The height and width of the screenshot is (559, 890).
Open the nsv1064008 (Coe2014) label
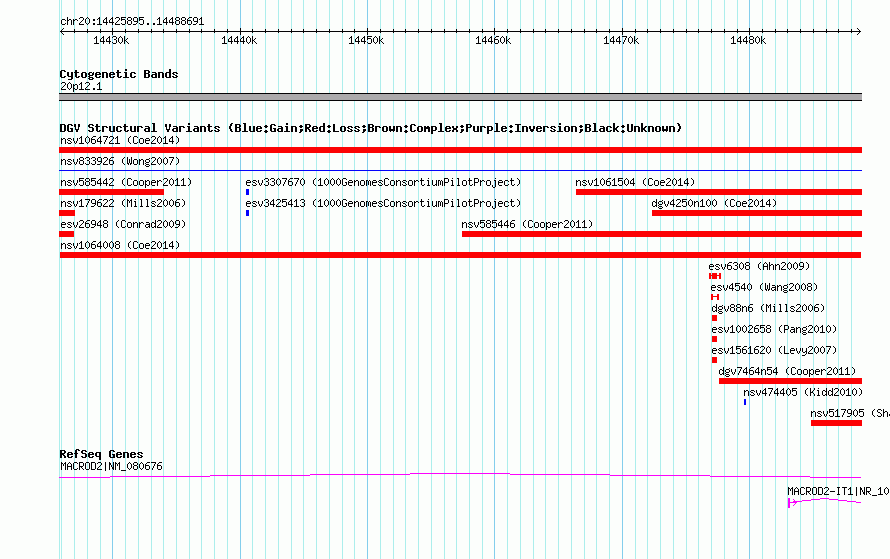point(120,245)
